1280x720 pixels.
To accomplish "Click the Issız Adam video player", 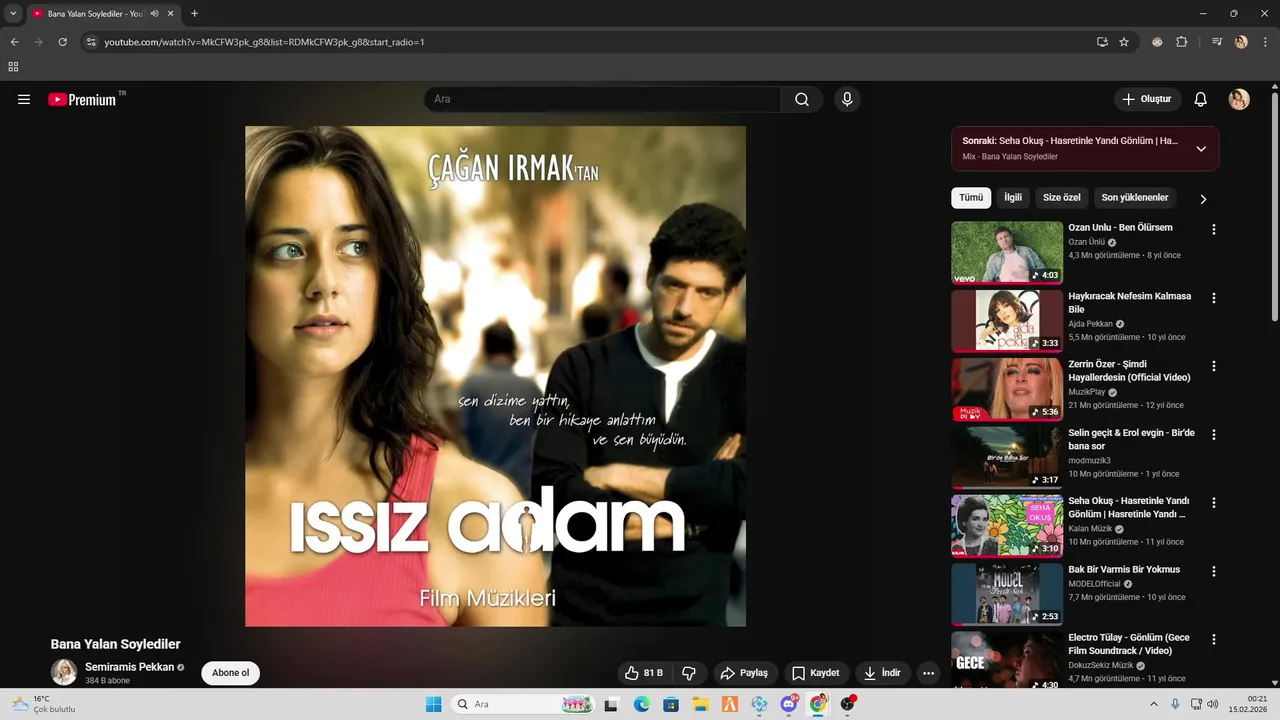I will (495, 376).
